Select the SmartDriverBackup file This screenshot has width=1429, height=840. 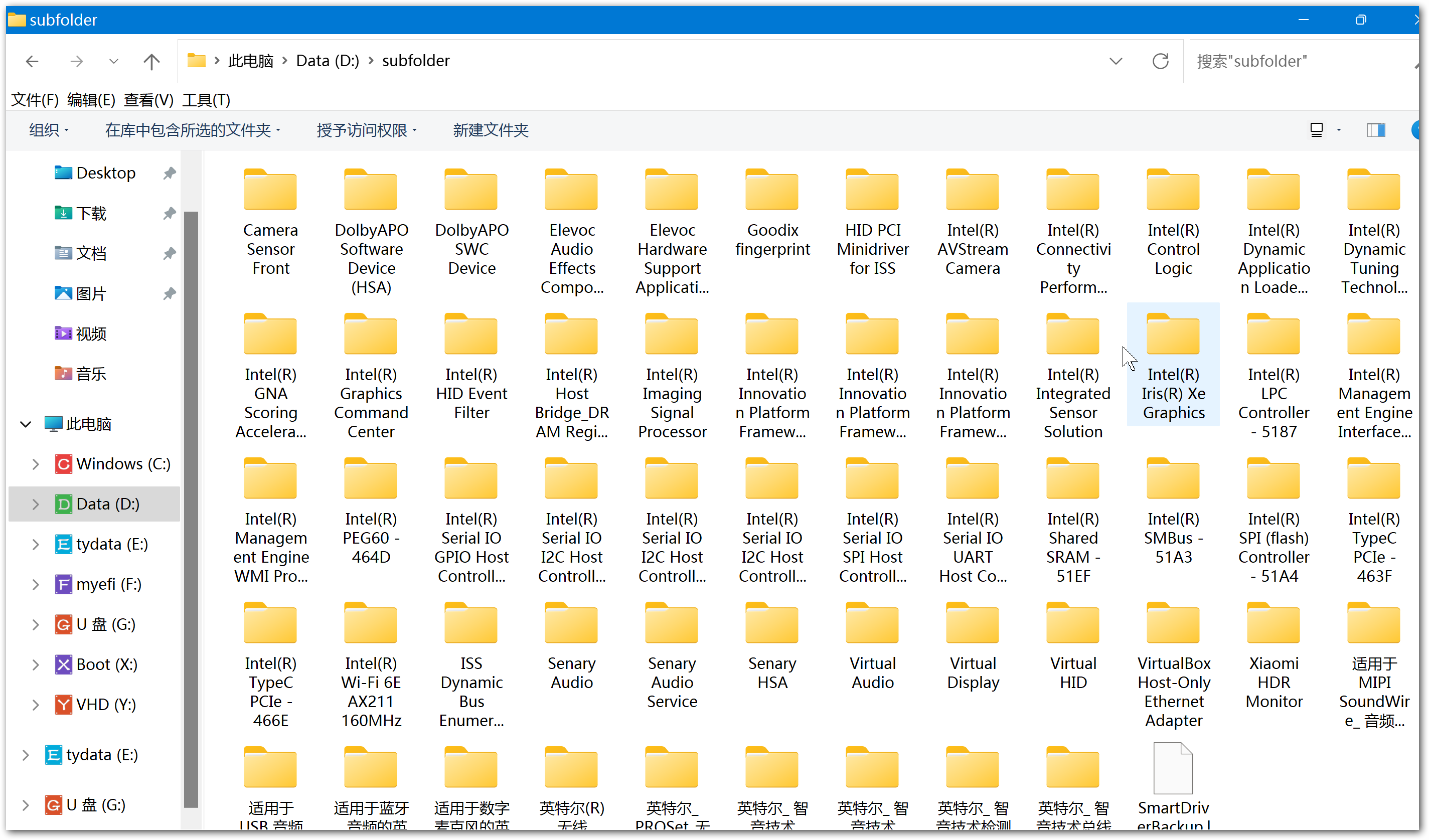click(x=1173, y=787)
